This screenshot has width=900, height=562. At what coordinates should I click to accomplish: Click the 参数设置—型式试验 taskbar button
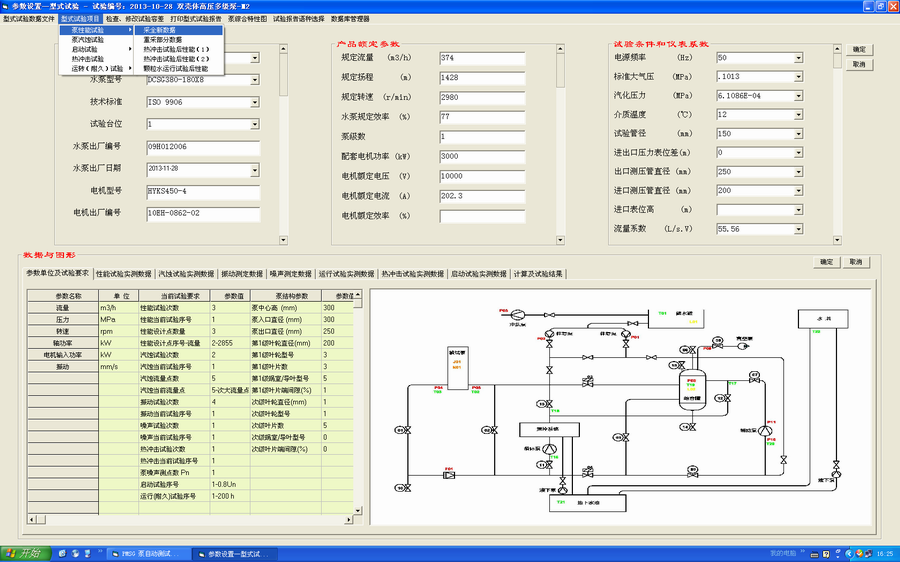click(233, 553)
